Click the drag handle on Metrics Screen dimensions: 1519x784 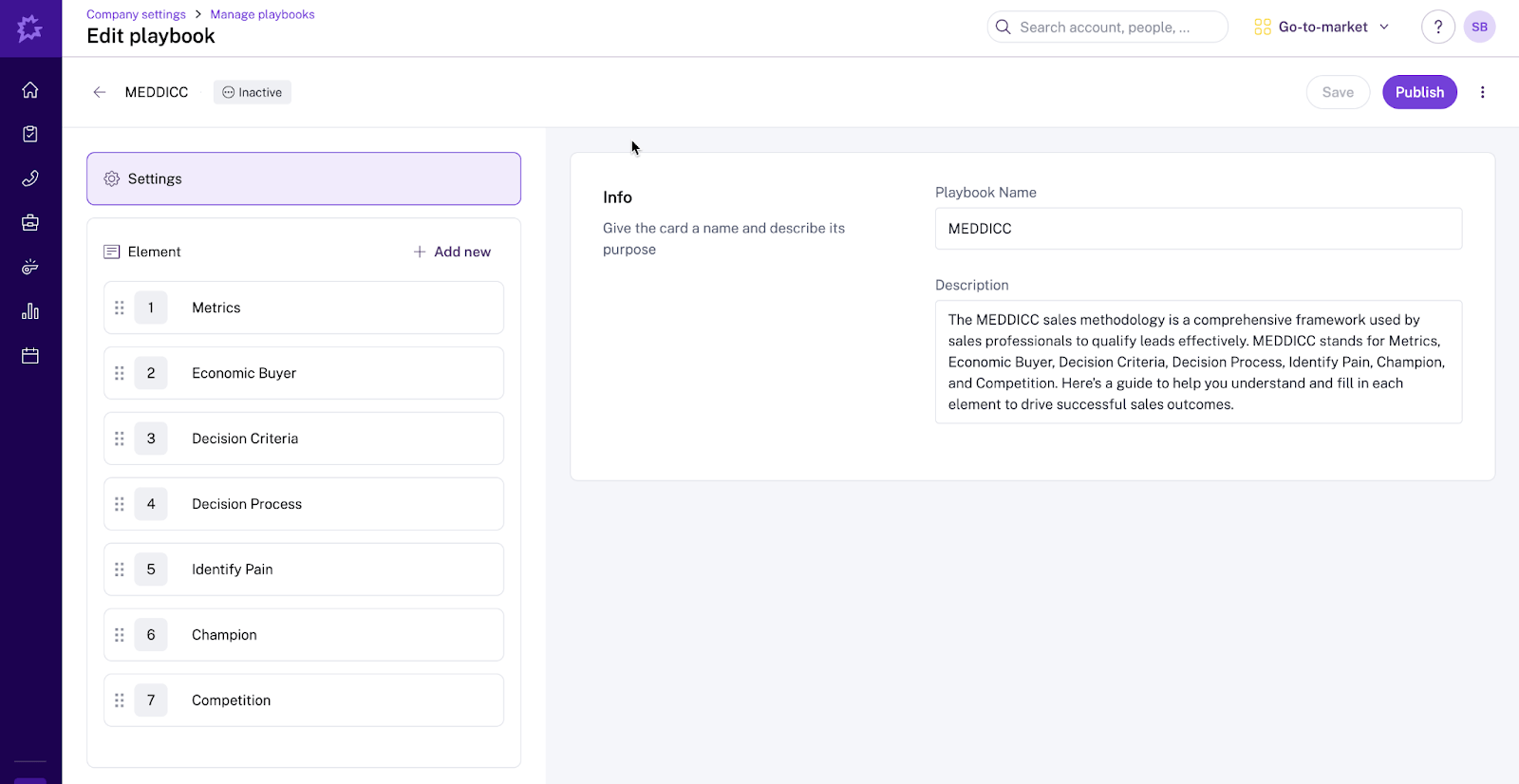coord(120,308)
